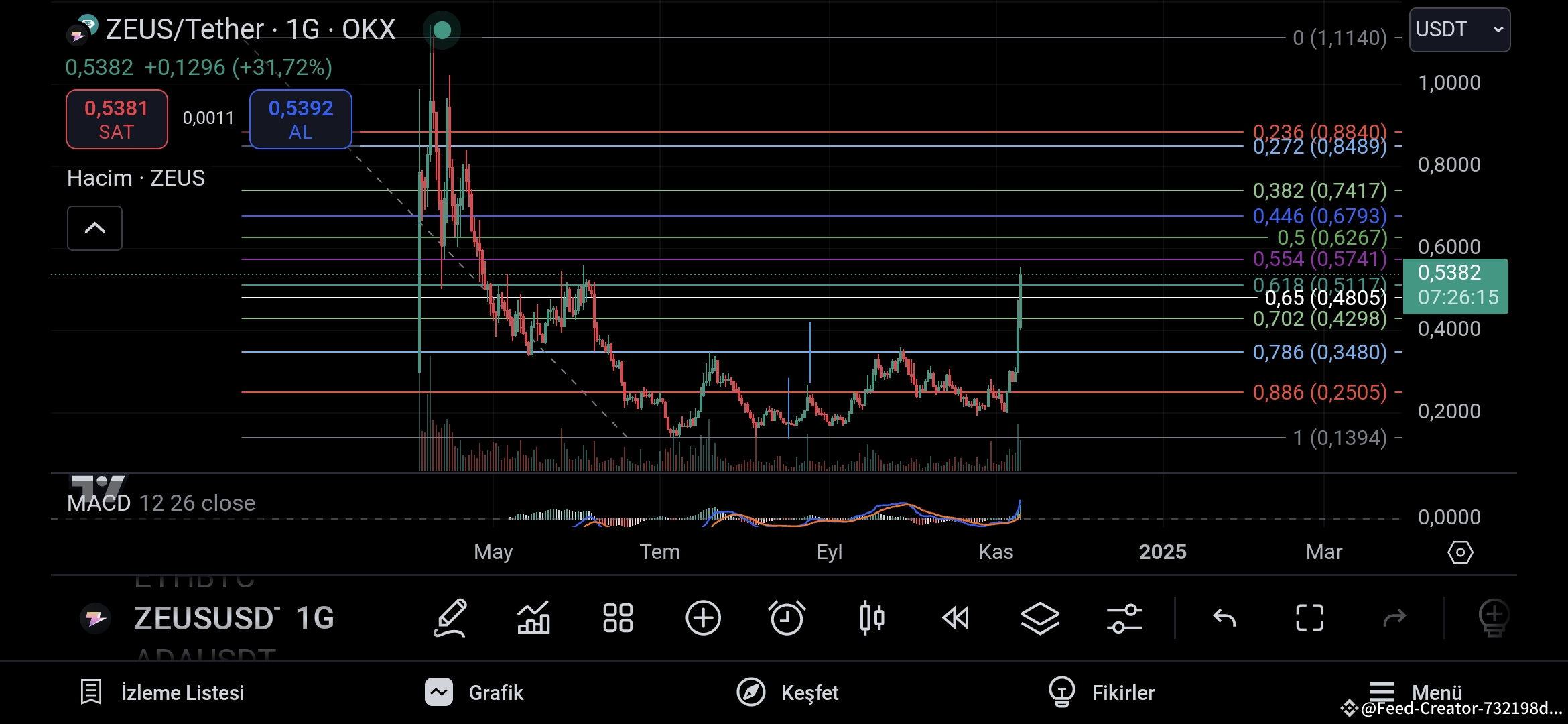Viewport: 1568px width, 724px height.
Task: Open the Menü tab
Action: pyautogui.click(x=1415, y=691)
